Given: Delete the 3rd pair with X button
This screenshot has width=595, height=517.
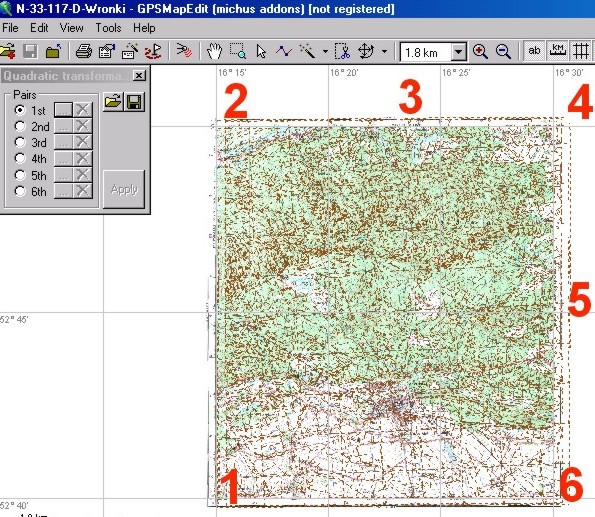Looking at the screenshot, I should tap(83, 142).
